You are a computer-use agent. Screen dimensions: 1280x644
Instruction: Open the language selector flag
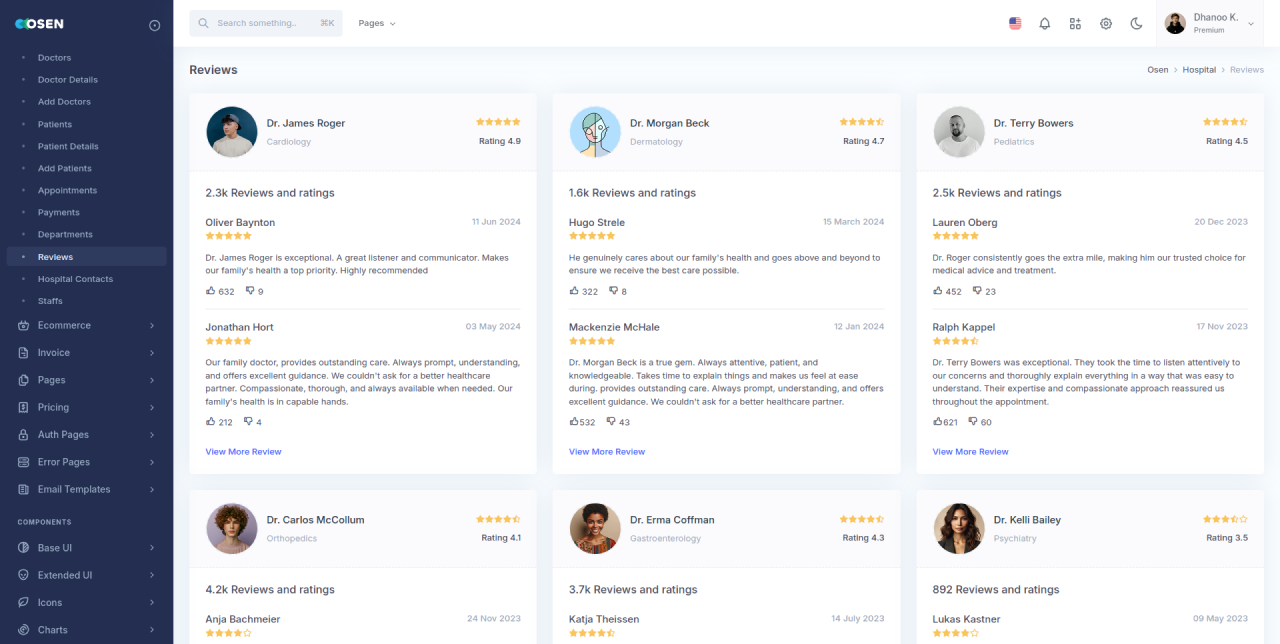[1015, 23]
